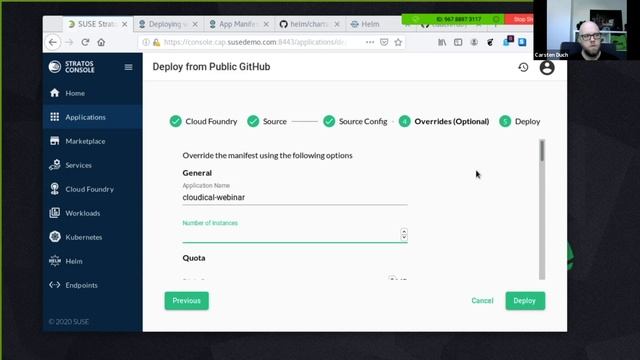
Task: Open the page actions ellipsis menu
Action: (370, 42)
